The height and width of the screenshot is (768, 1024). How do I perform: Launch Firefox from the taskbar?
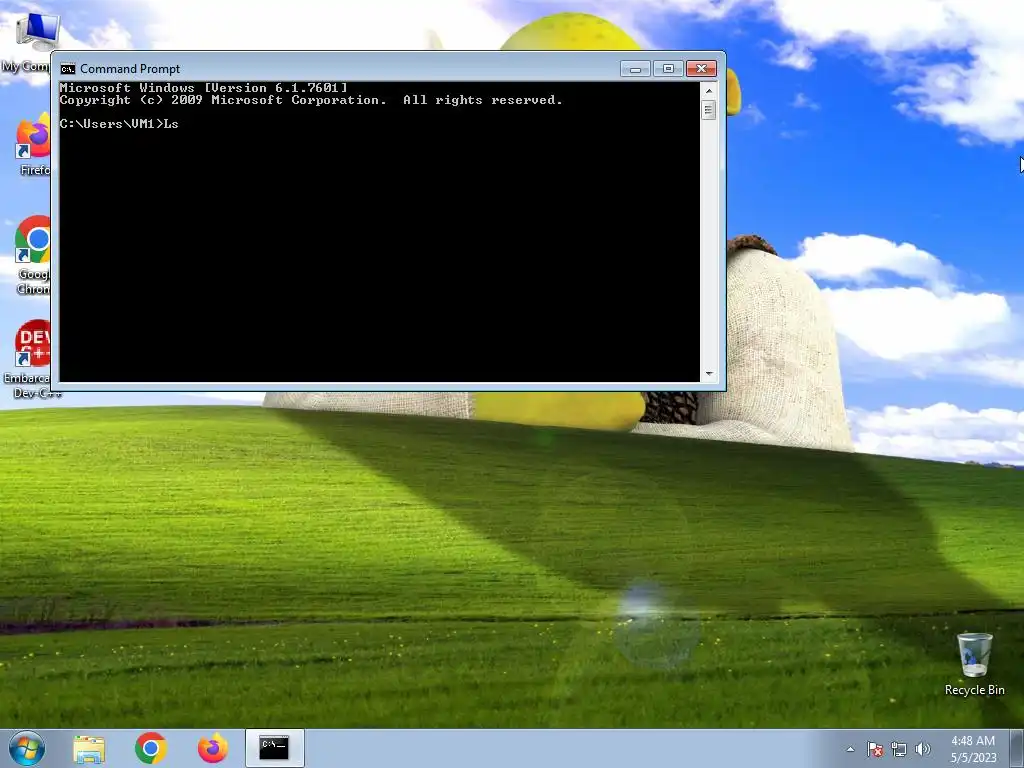click(x=213, y=748)
